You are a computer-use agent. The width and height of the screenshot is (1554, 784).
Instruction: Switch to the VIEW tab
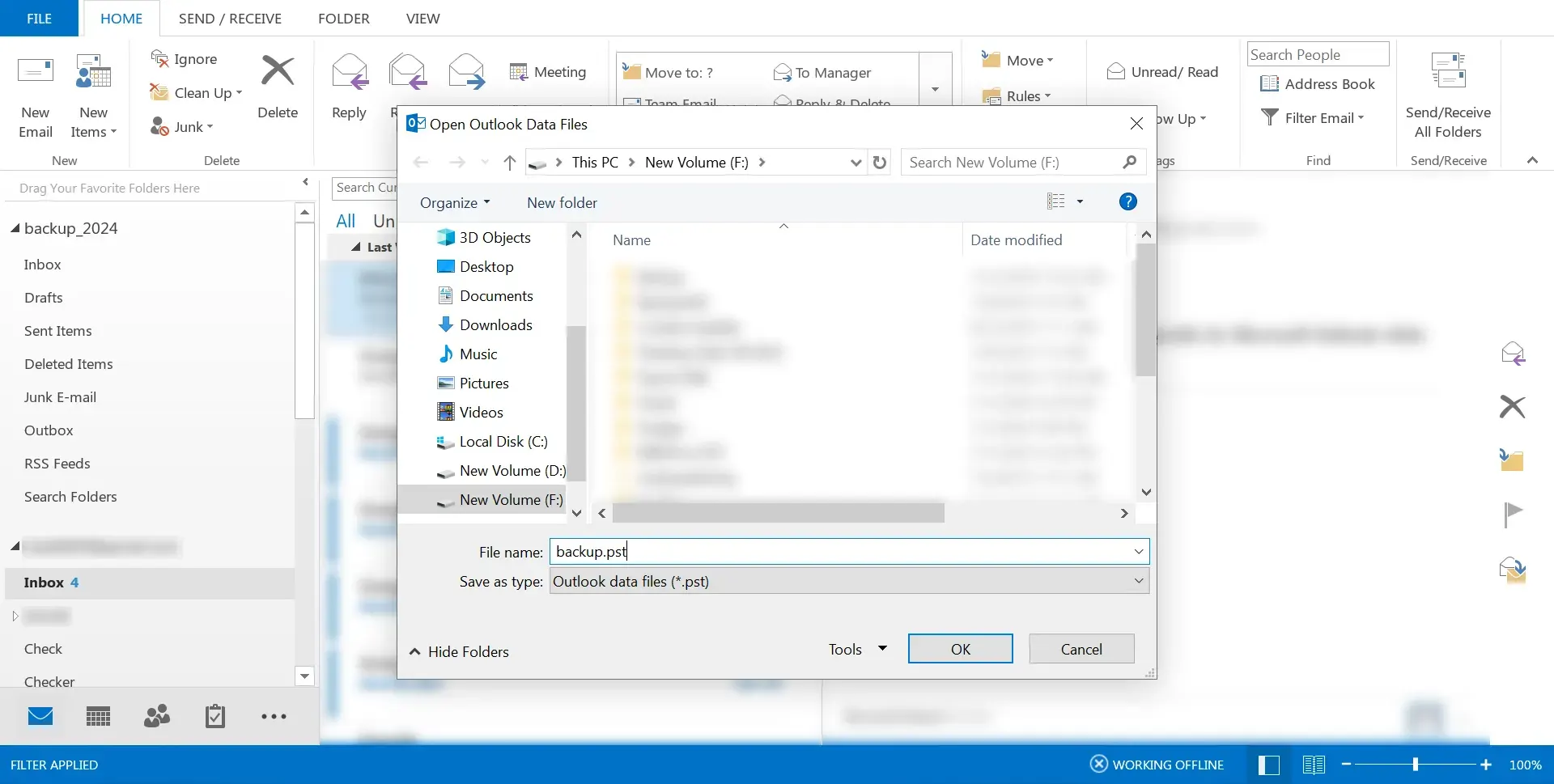coord(423,18)
